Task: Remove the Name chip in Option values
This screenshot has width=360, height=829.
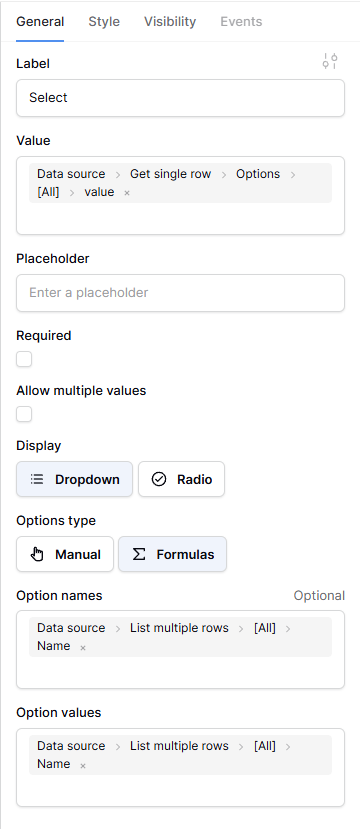Action: click(83, 765)
